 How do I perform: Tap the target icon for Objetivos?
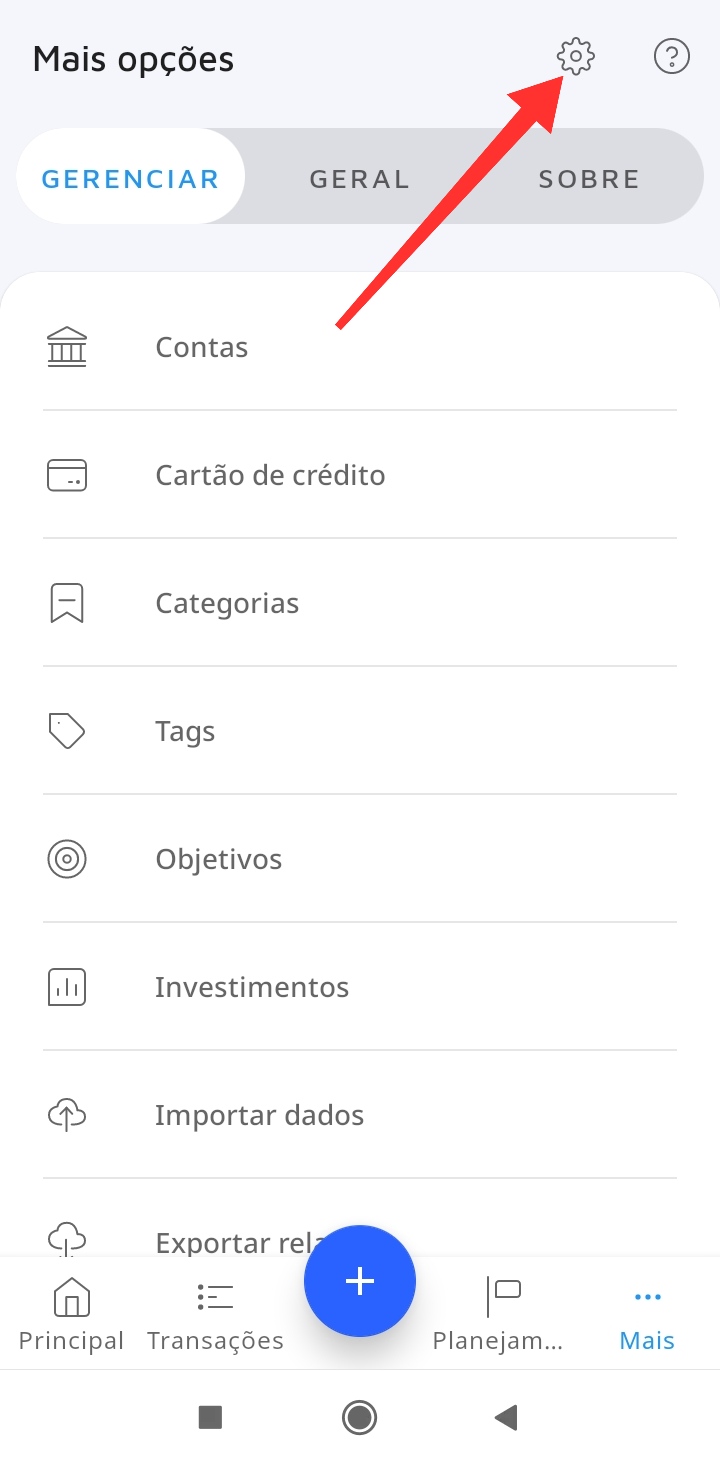pos(67,859)
